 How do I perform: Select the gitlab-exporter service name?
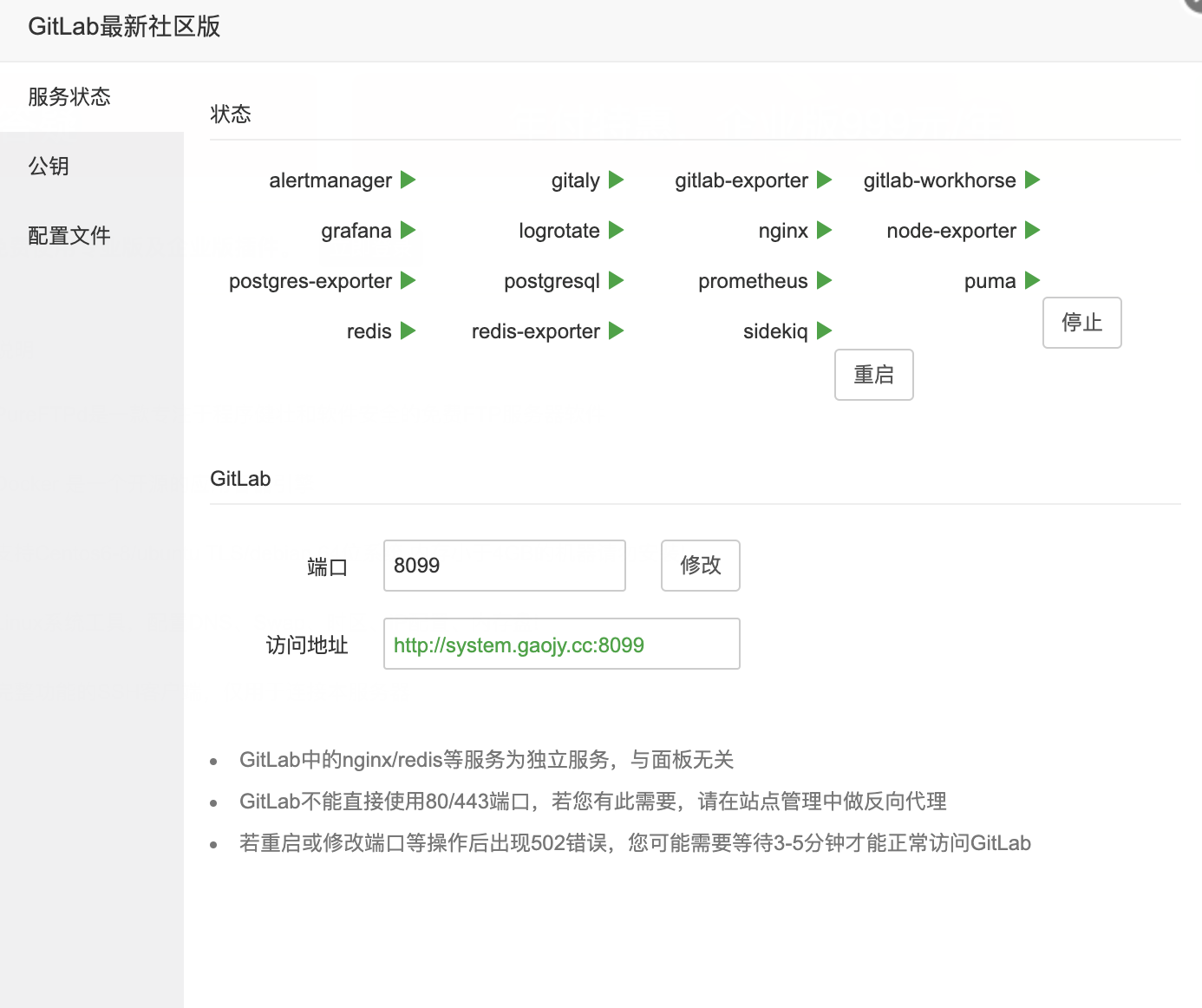click(741, 180)
